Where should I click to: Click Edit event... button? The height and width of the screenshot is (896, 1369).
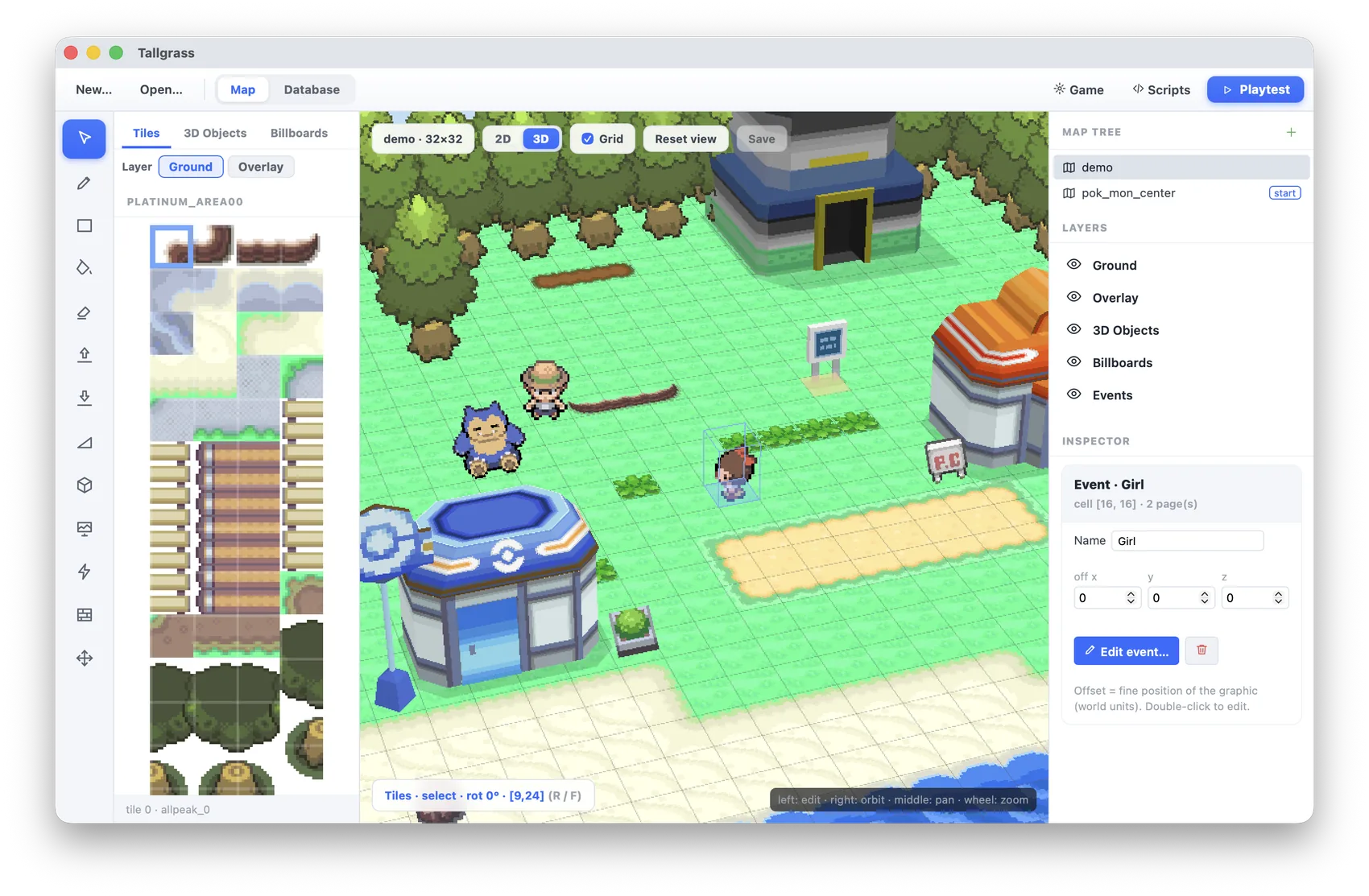pos(1126,650)
